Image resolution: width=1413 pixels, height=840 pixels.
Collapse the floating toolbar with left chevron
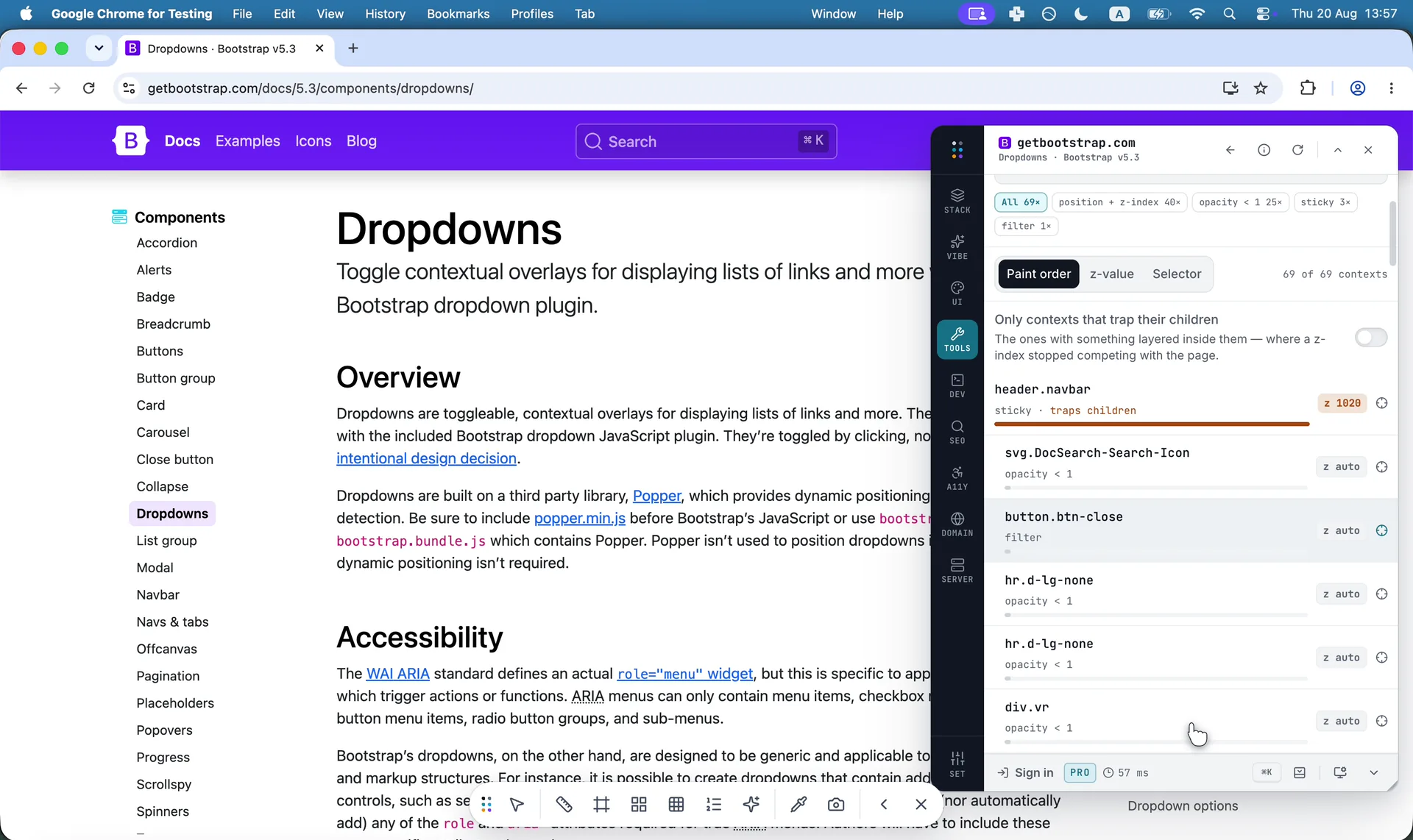884,805
